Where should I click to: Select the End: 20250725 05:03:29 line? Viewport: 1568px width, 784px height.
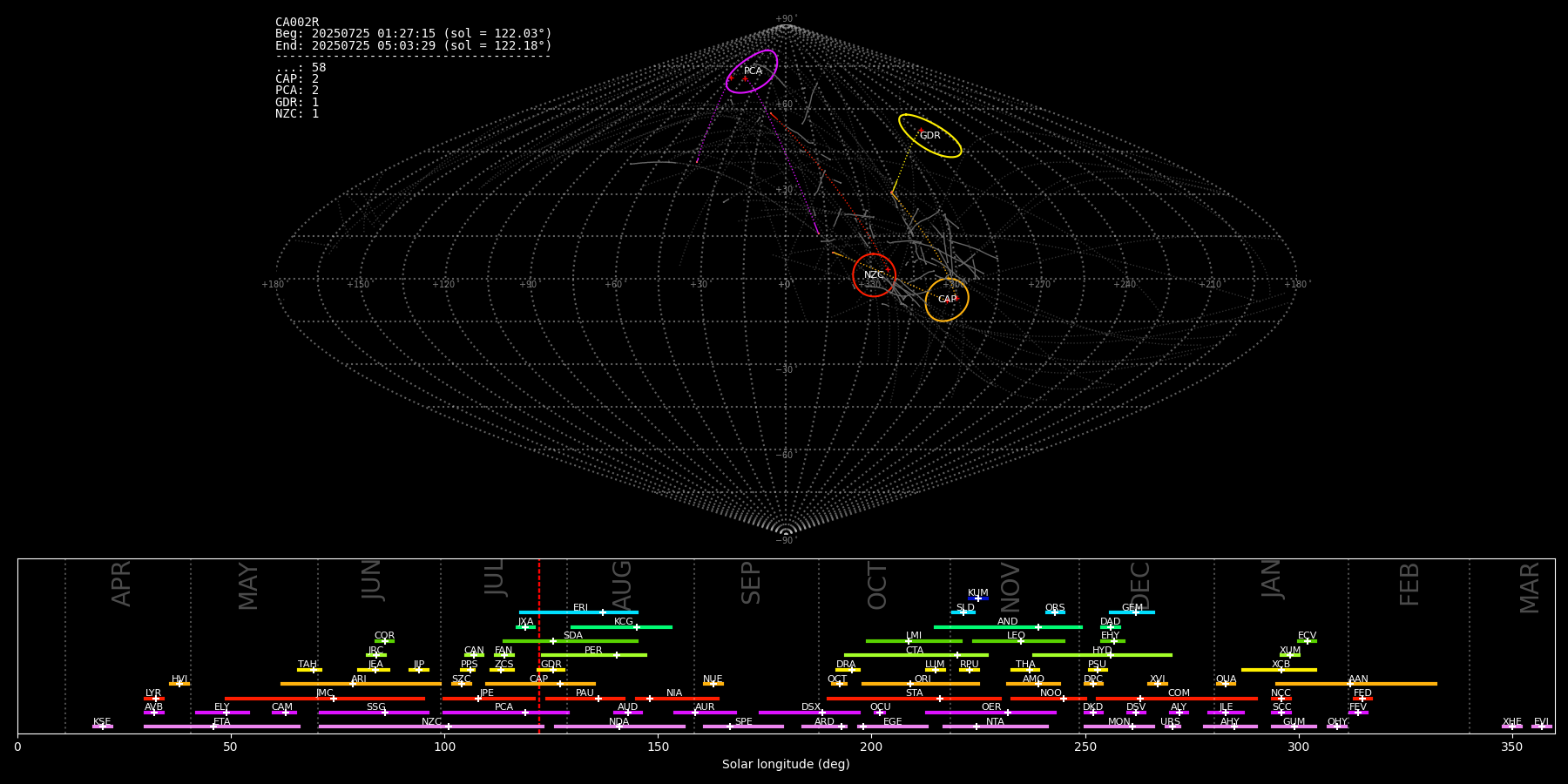point(414,45)
